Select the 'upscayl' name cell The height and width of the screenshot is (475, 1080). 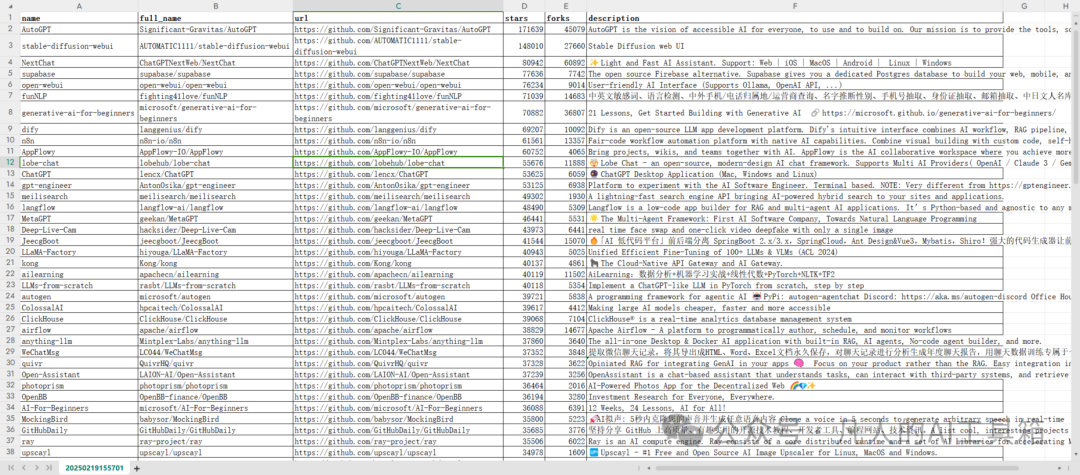79,452
